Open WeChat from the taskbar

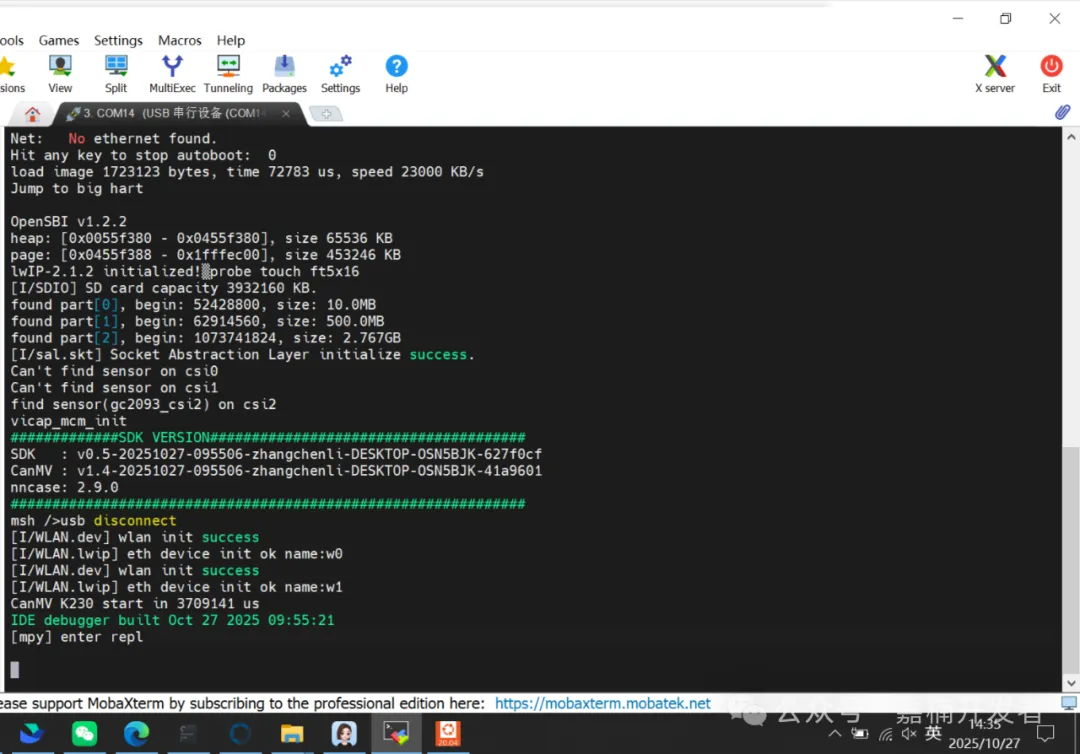click(85, 734)
